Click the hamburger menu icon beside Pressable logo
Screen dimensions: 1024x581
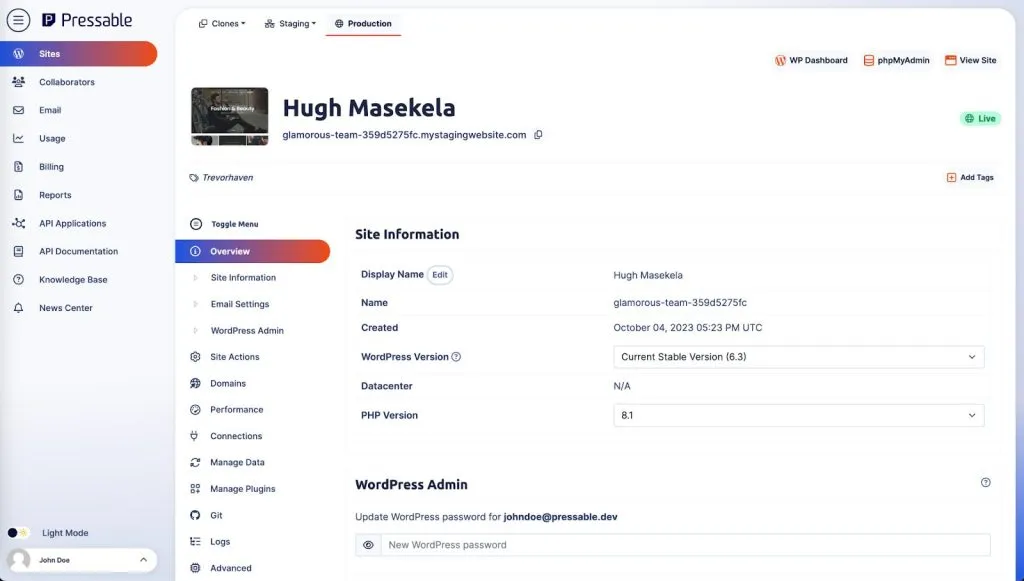(x=18, y=21)
